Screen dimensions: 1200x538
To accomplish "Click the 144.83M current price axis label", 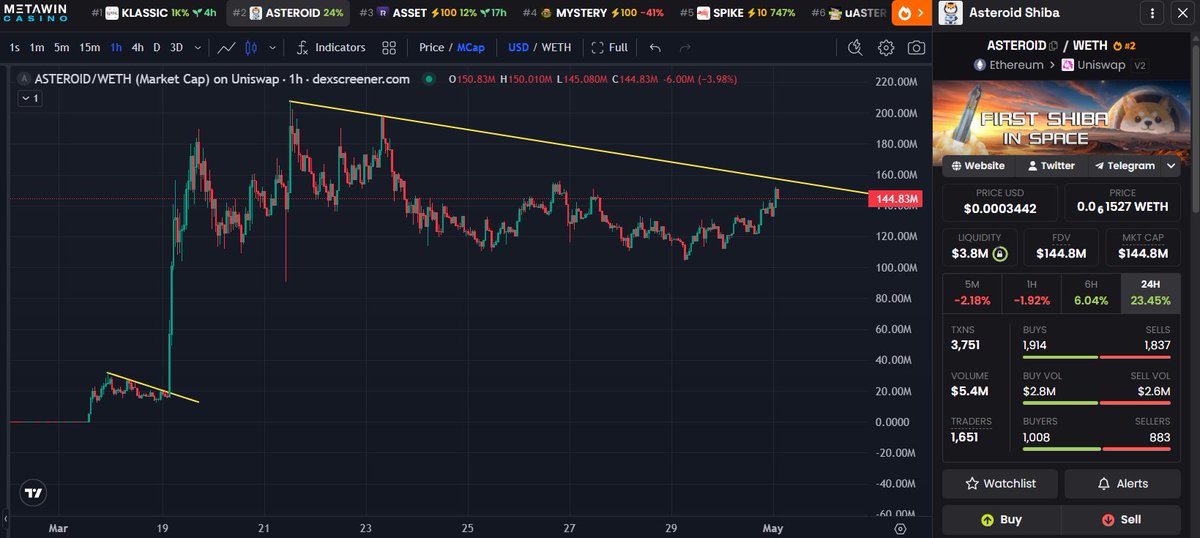I will [x=897, y=200].
